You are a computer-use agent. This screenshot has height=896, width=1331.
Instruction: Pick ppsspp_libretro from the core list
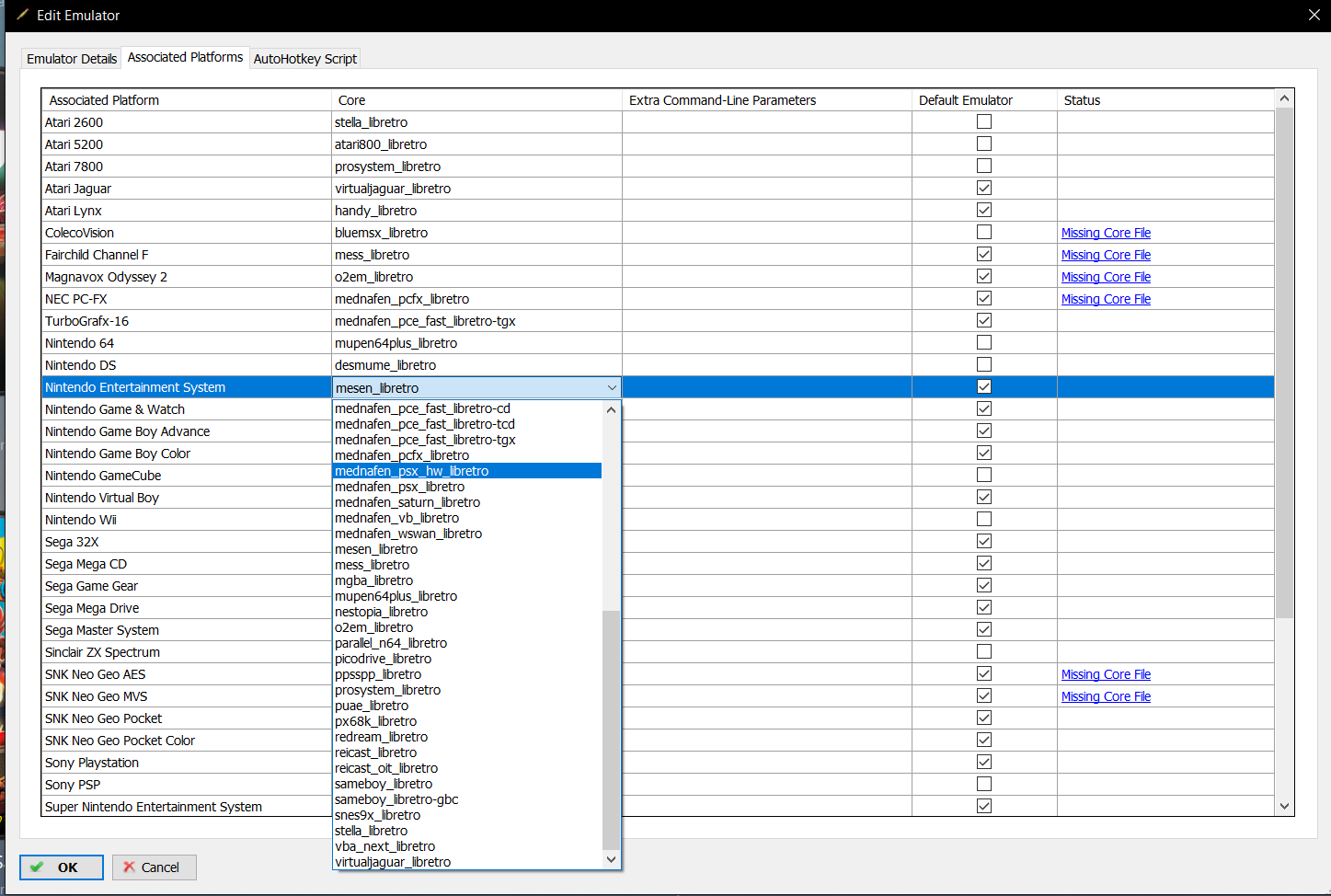coord(467,674)
